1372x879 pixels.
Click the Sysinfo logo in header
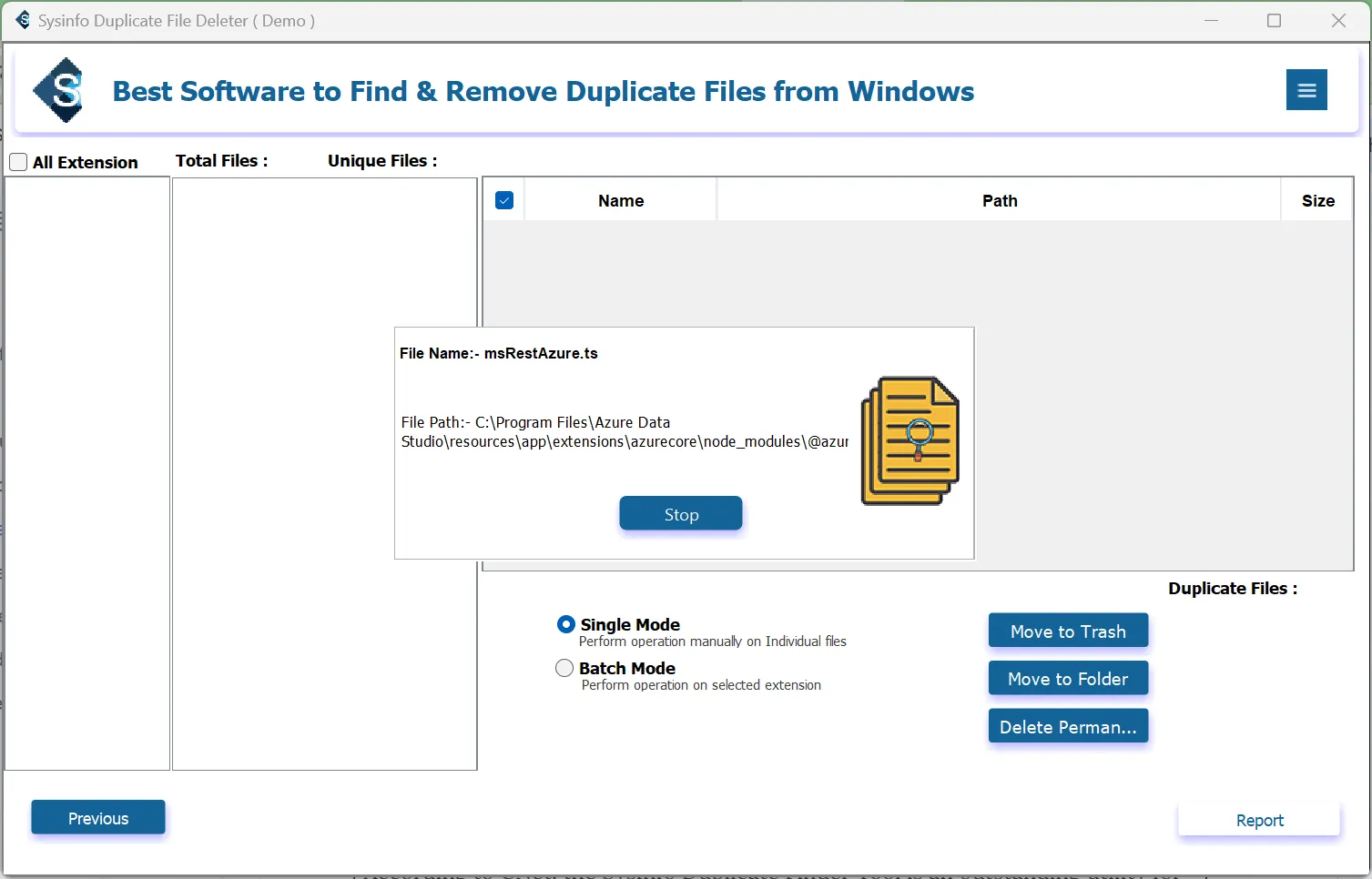(60, 90)
